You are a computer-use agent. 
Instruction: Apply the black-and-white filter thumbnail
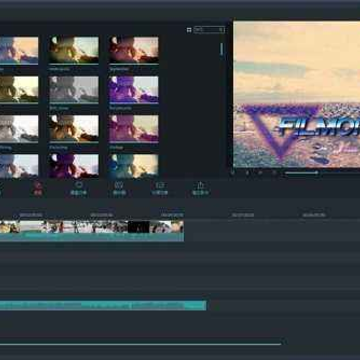74,89
